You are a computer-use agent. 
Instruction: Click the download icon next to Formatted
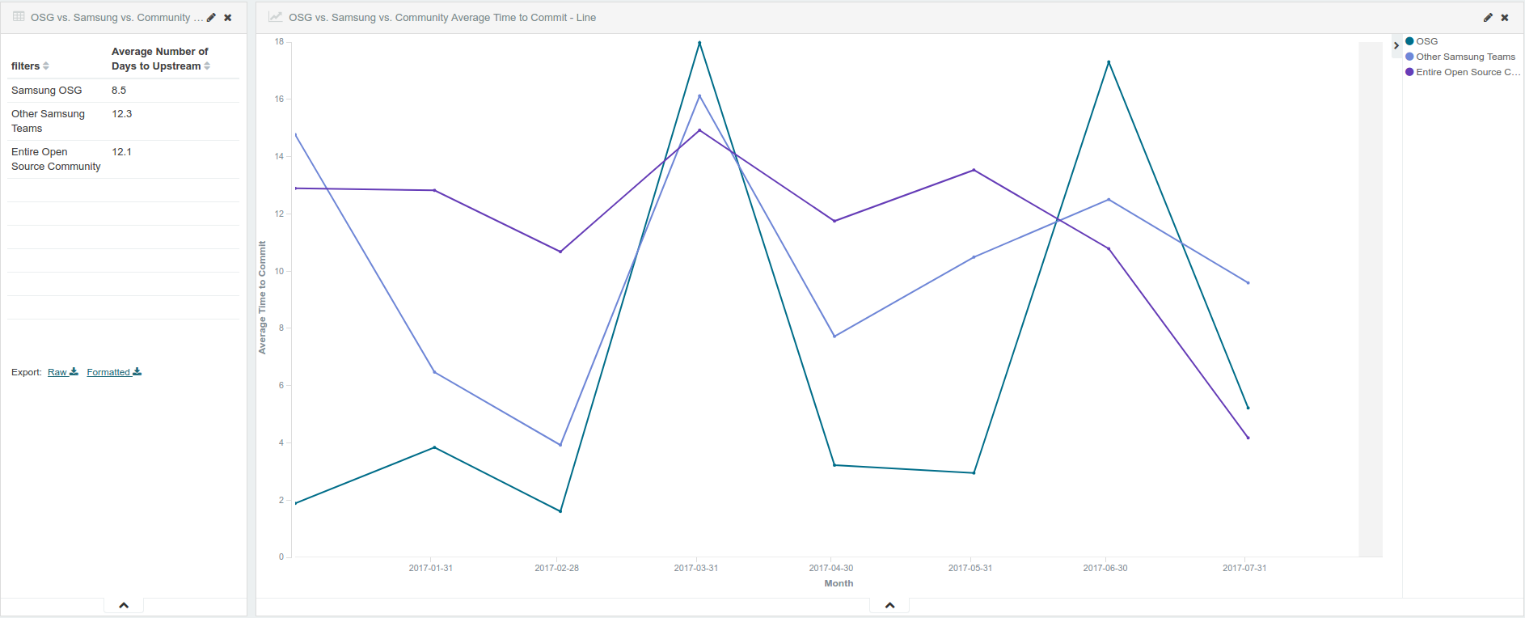pos(137,372)
